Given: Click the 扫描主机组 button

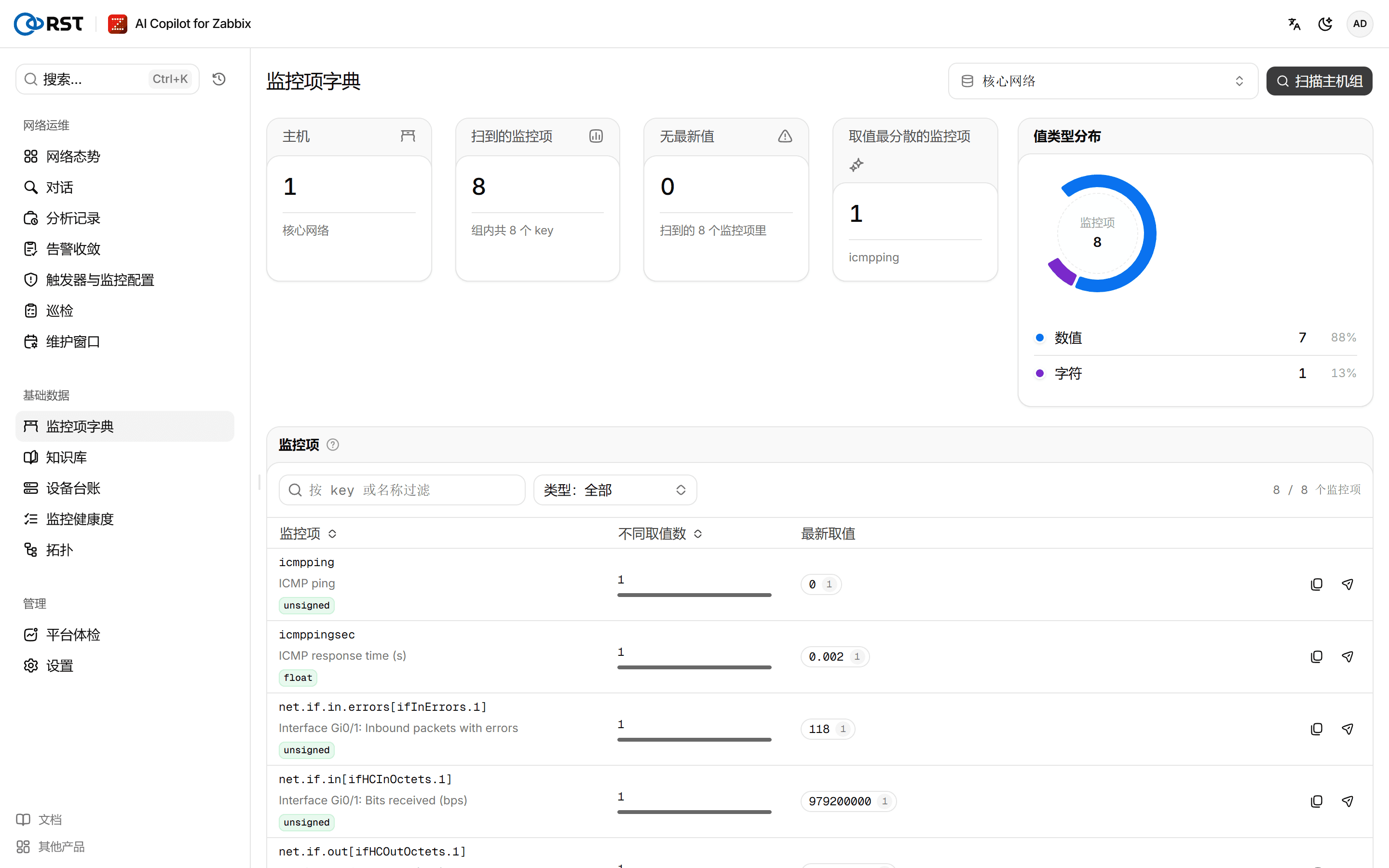Looking at the screenshot, I should tap(1319, 81).
